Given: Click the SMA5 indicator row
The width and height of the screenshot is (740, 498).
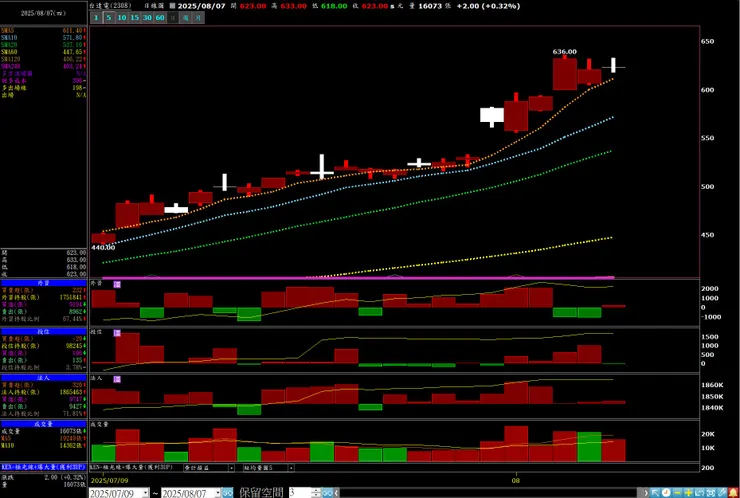Looking at the screenshot, I should point(43,30).
